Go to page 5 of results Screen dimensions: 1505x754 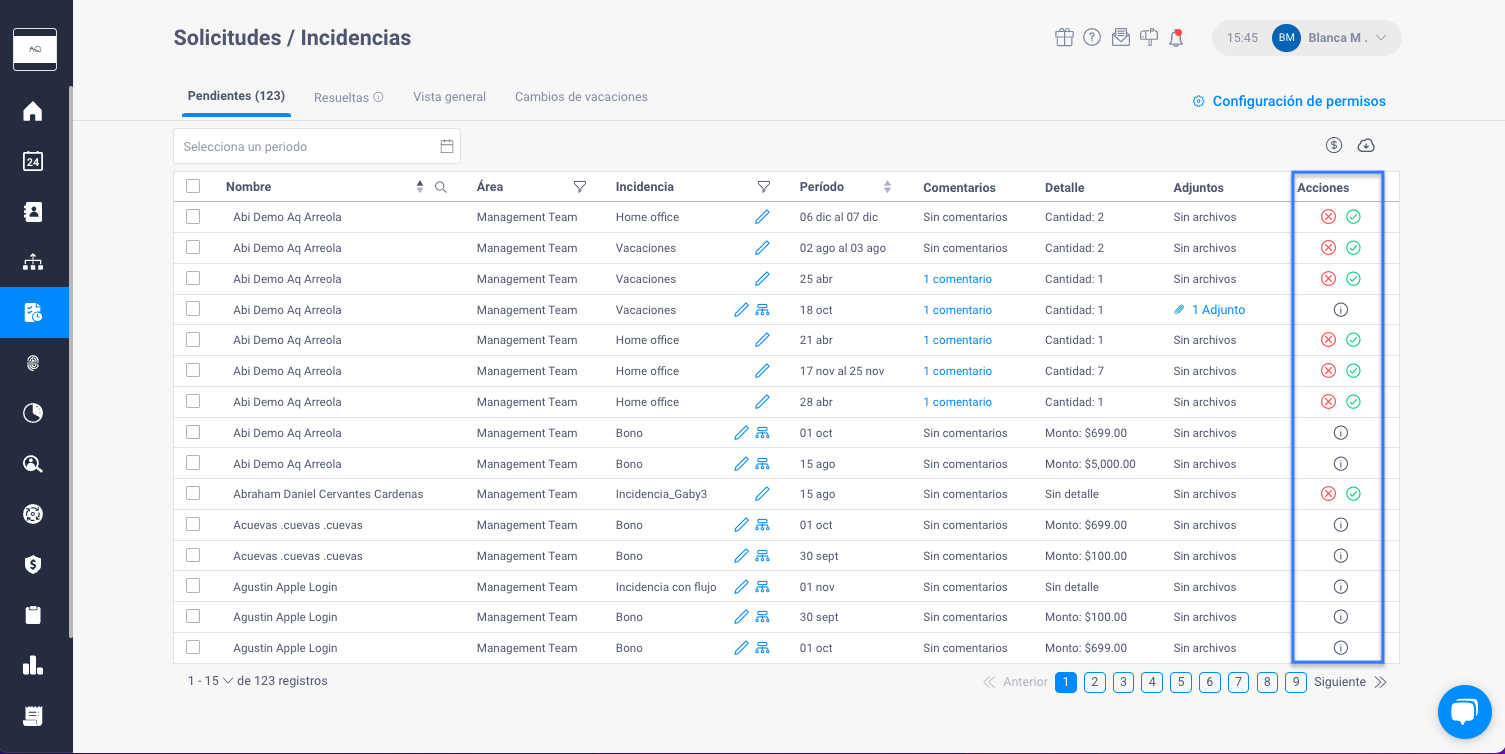(x=1181, y=682)
